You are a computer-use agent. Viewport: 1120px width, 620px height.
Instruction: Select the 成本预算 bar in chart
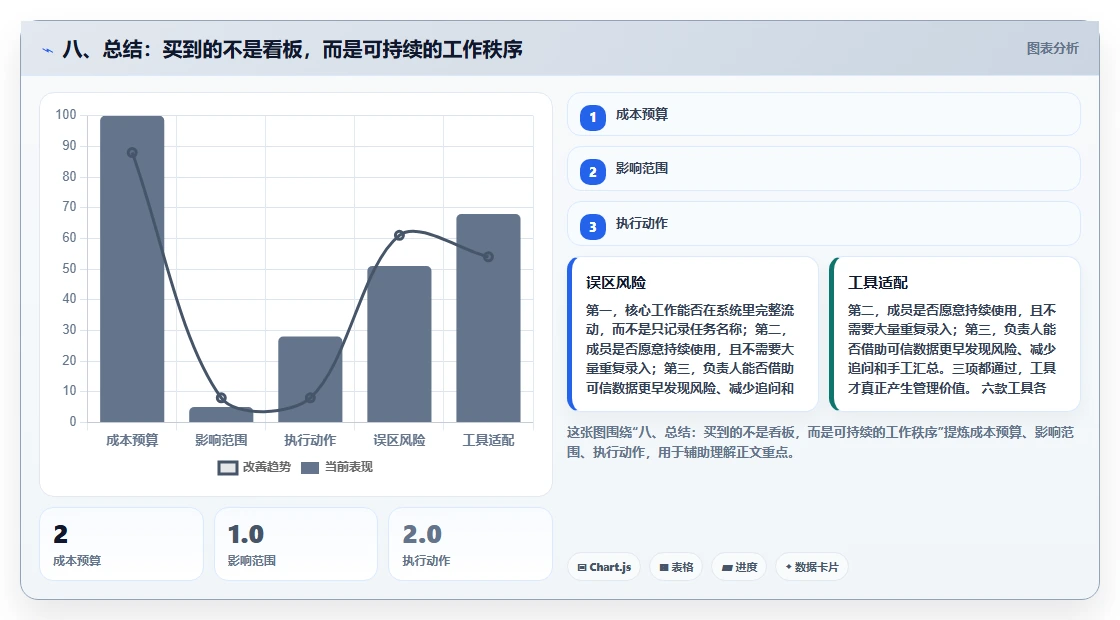[x=132, y=269]
